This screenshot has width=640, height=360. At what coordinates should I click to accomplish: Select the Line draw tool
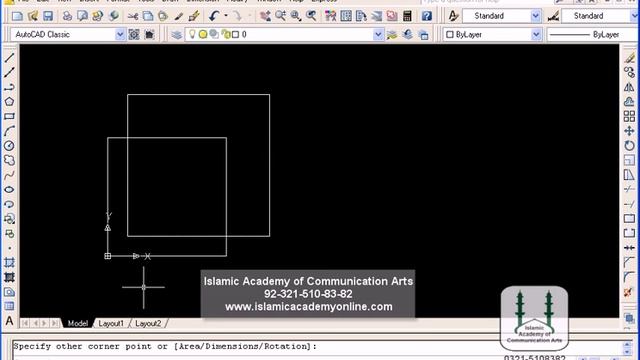pyautogui.click(x=9, y=58)
